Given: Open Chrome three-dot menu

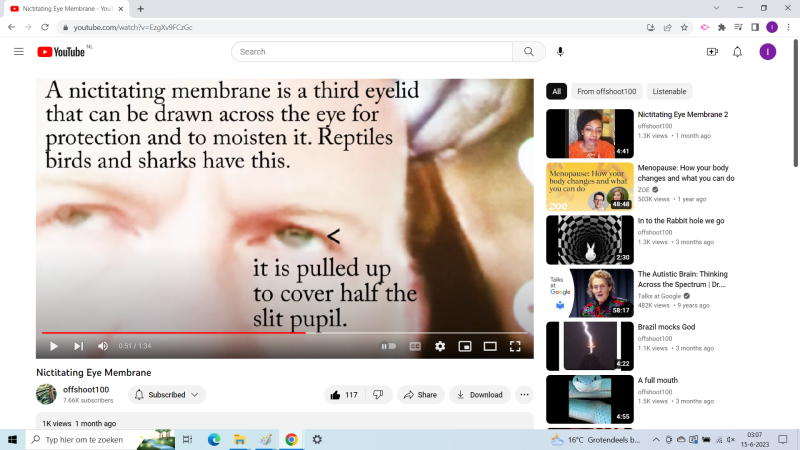Looking at the screenshot, I should [x=788, y=28].
